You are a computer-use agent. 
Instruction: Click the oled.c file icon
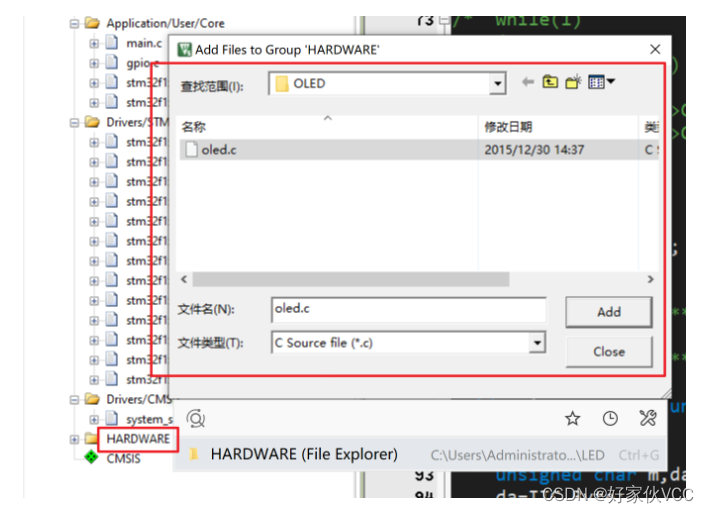point(192,150)
